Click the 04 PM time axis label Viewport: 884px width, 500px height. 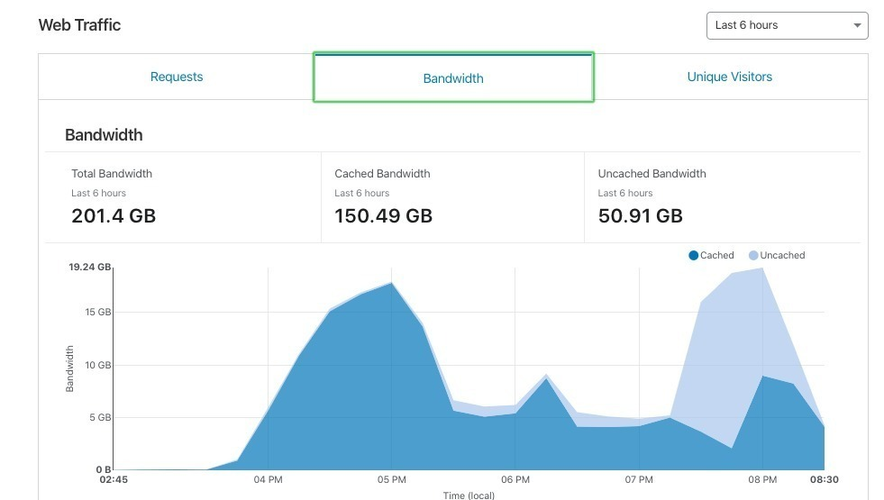tap(268, 480)
